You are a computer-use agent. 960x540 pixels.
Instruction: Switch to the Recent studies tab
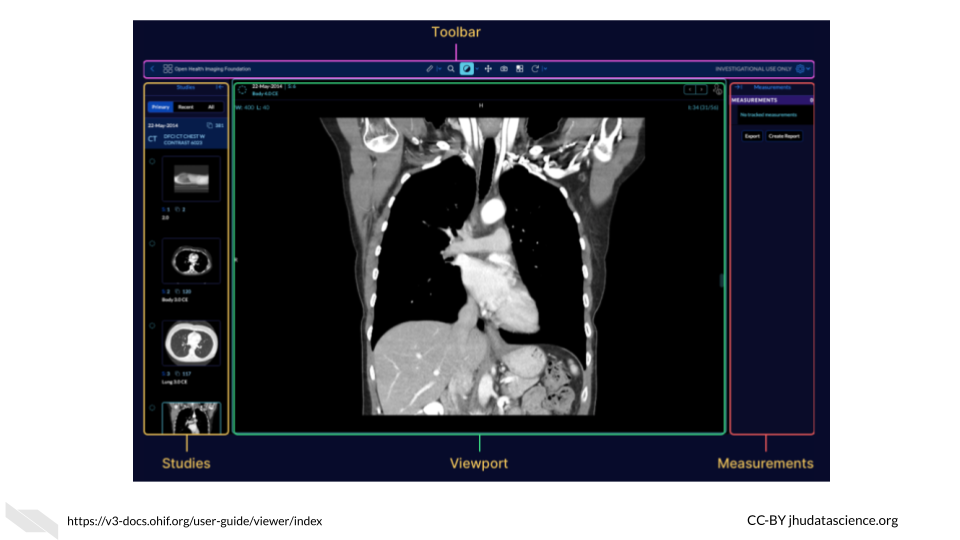[x=186, y=106]
